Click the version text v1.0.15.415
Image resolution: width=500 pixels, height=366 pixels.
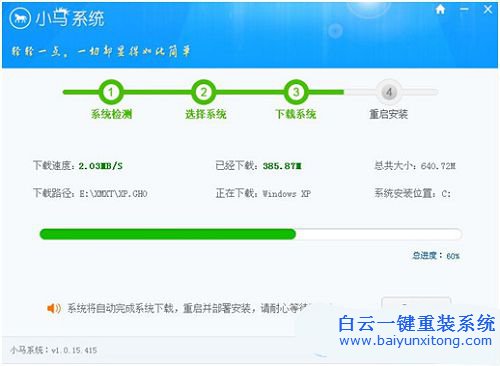(x=74, y=350)
